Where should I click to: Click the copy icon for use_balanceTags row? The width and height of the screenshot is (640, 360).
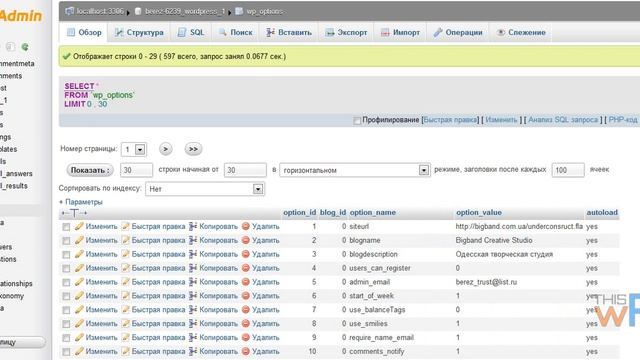193,309
